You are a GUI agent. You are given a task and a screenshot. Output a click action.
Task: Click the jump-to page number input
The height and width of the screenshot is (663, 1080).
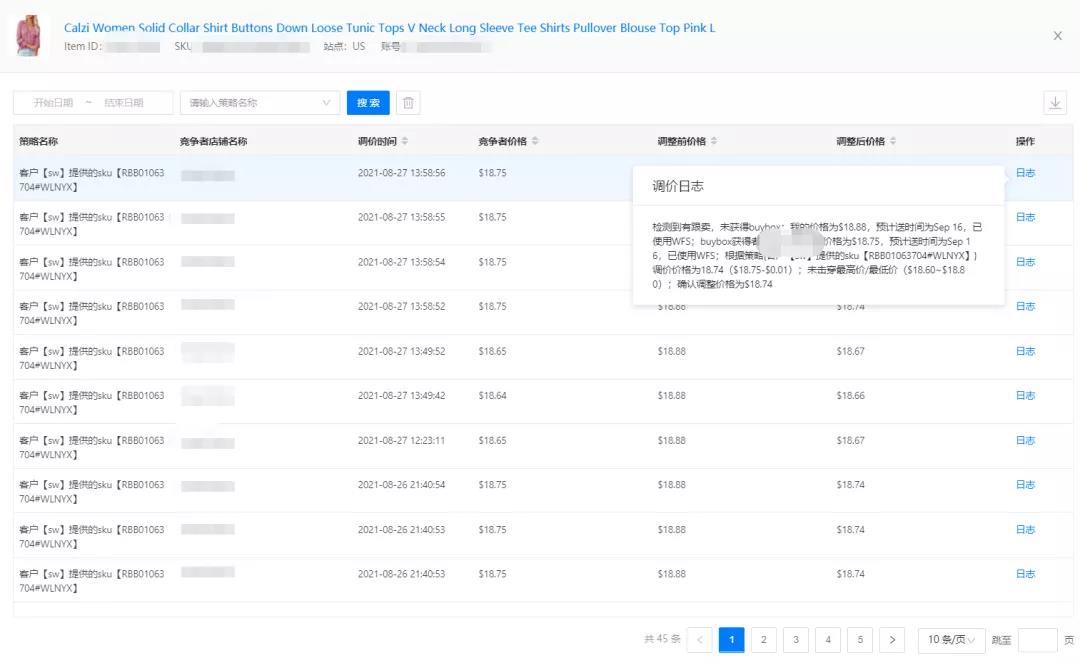pos(1037,640)
